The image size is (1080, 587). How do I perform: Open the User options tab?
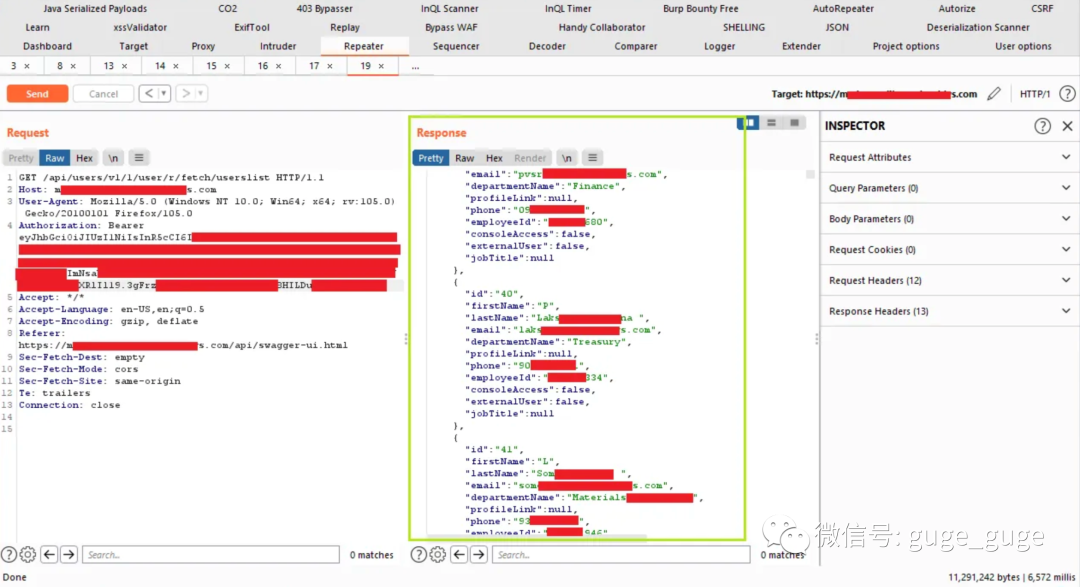tap(1023, 46)
